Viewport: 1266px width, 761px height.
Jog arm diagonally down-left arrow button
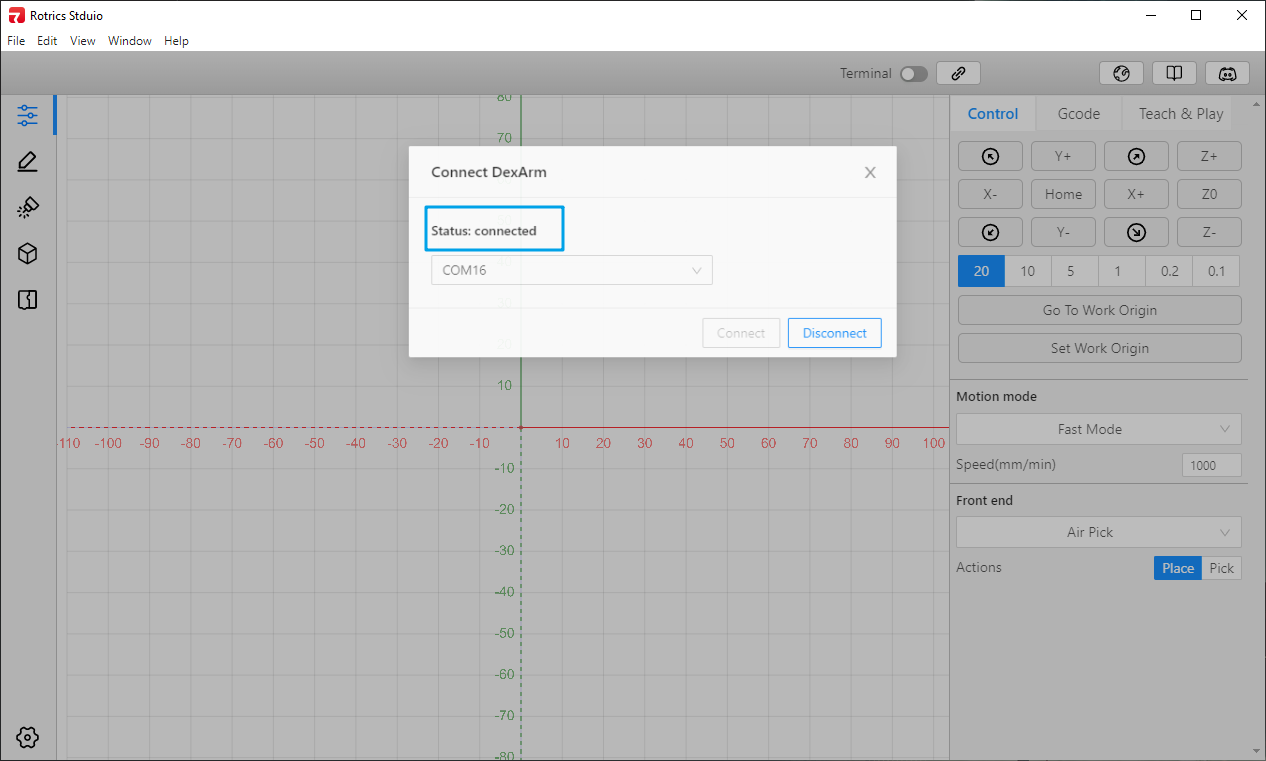(x=990, y=232)
